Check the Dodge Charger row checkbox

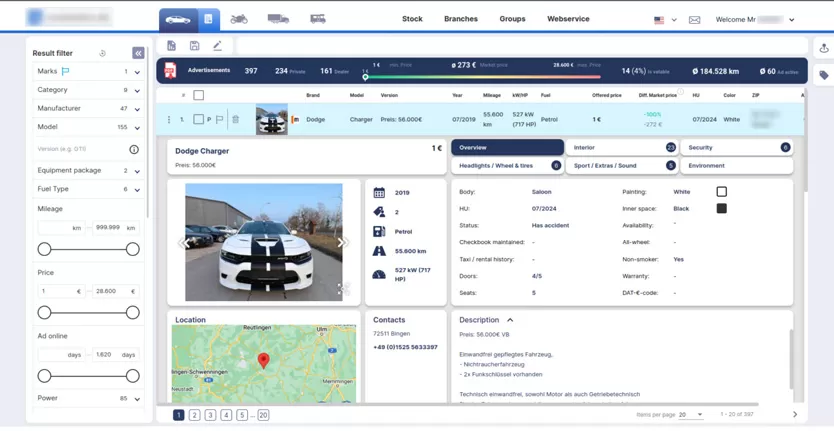[x=198, y=120]
